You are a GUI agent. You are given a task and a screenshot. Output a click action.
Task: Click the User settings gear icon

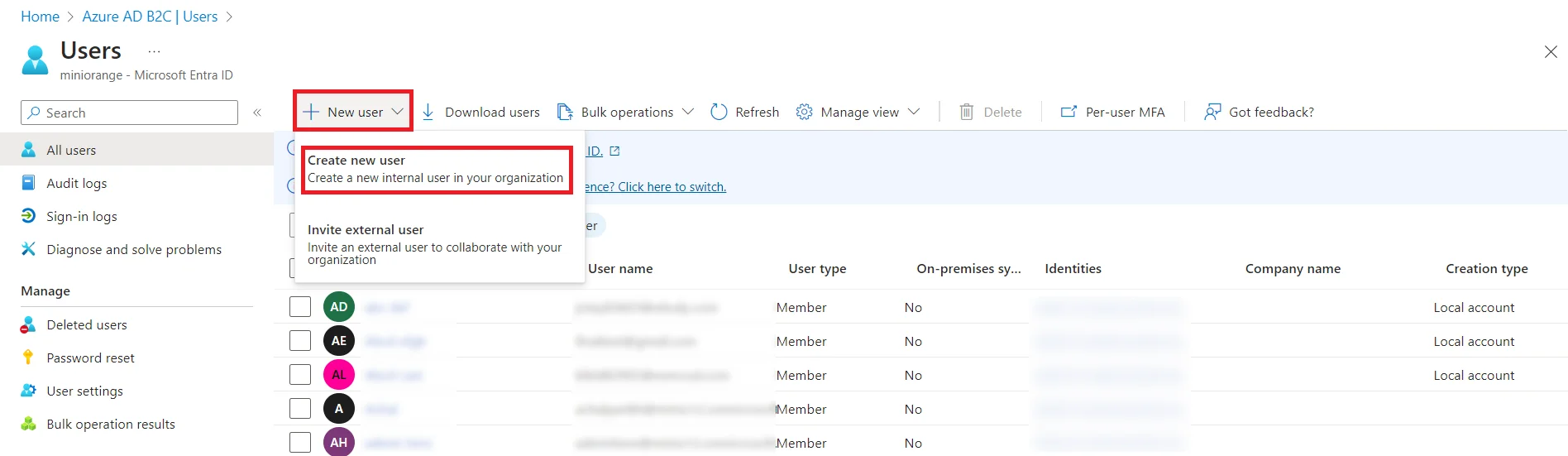(x=28, y=391)
